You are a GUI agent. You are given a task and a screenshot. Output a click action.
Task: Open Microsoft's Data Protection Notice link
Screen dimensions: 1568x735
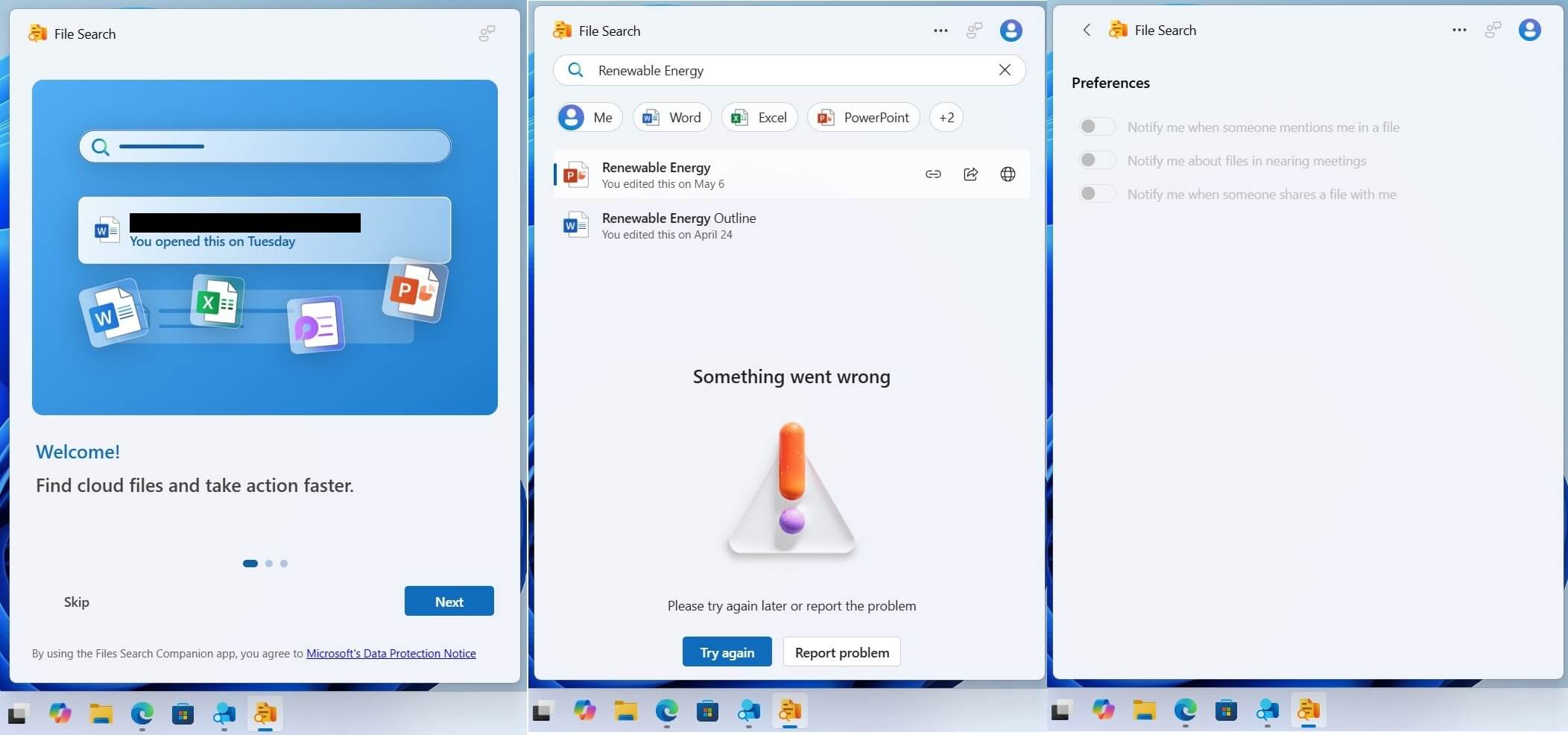[x=391, y=653]
